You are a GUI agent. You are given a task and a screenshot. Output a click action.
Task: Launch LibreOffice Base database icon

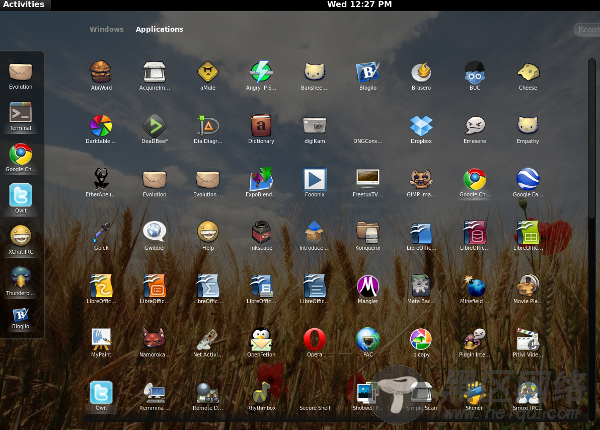(x=475, y=236)
